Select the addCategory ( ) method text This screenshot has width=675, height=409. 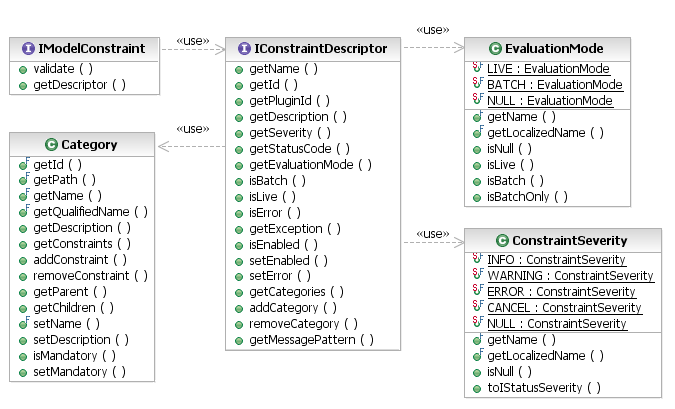click(x=293, y=307)
